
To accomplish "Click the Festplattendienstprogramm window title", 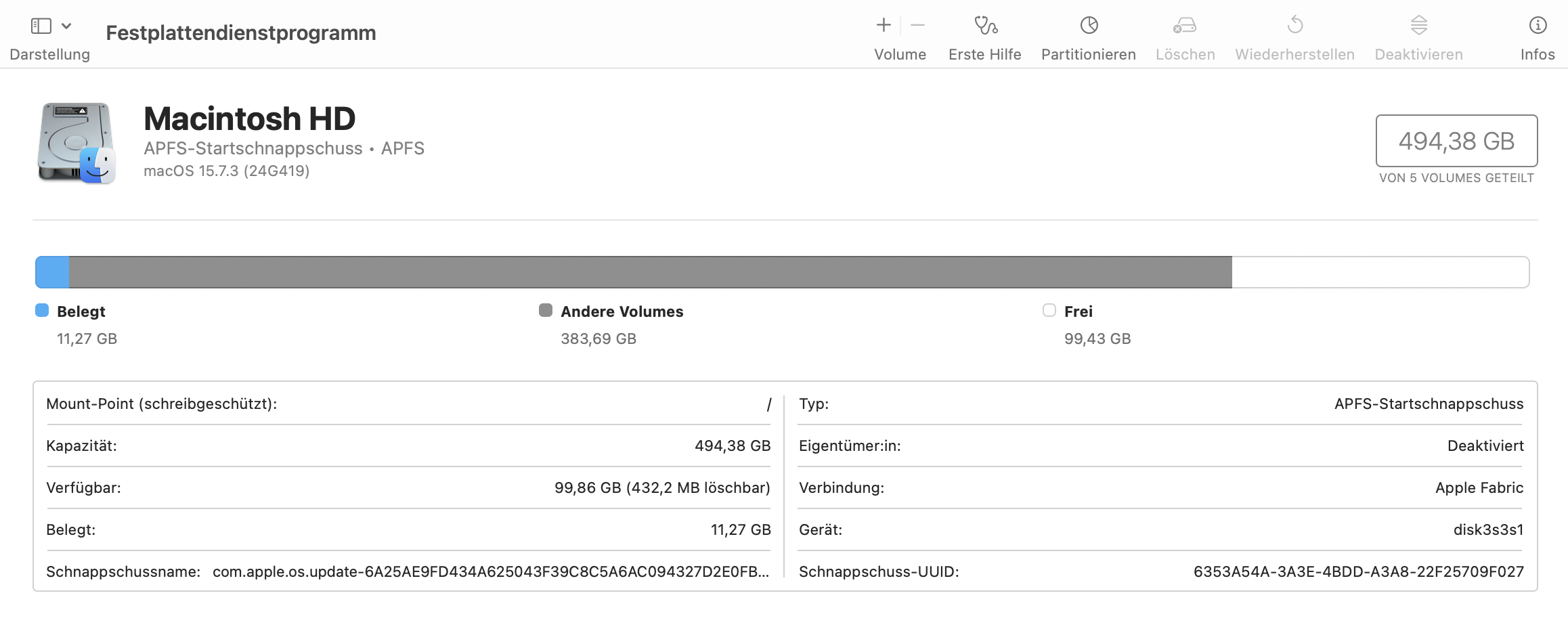I will [241, 32].
